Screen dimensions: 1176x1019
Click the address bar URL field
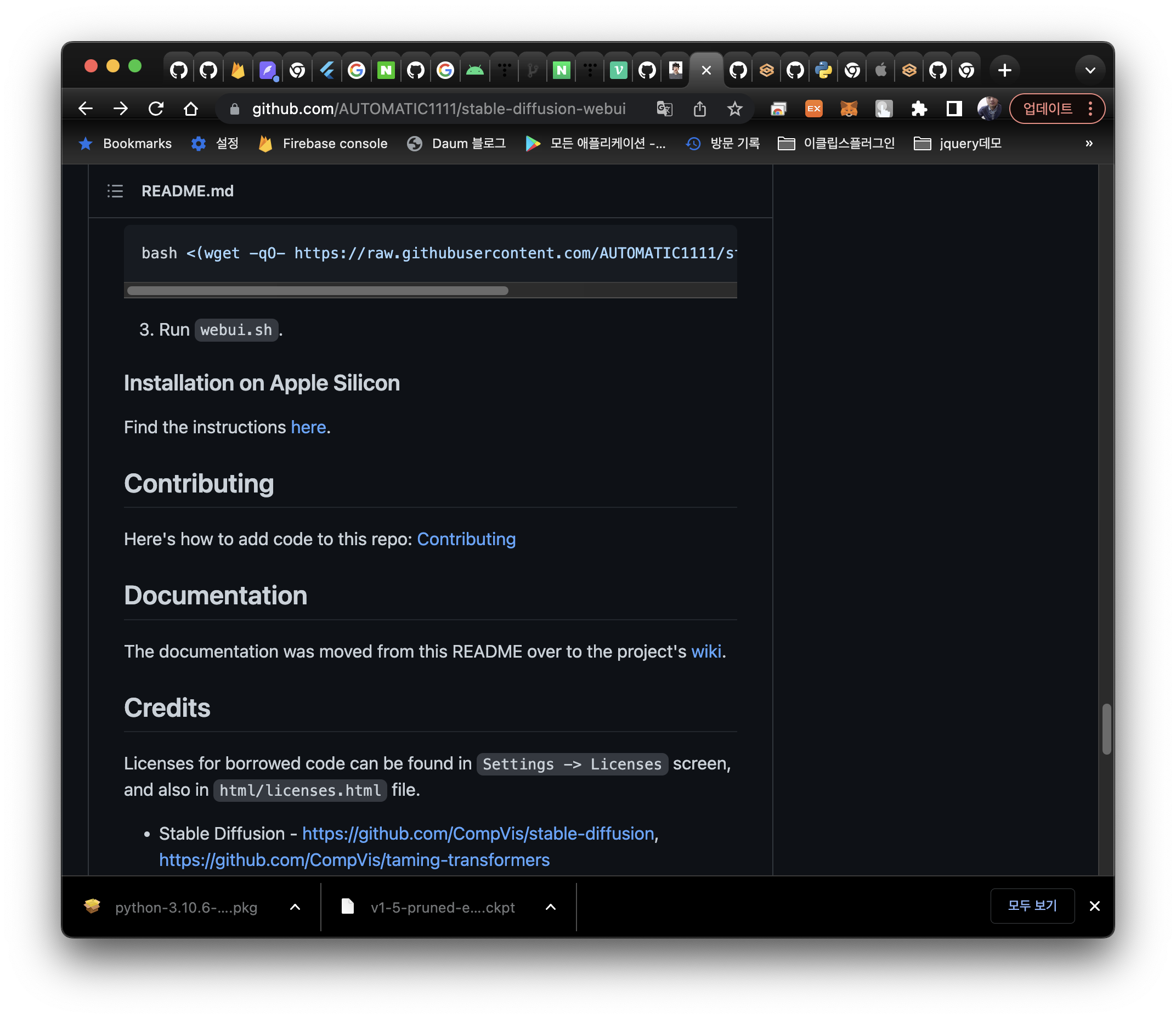[438, 109]
